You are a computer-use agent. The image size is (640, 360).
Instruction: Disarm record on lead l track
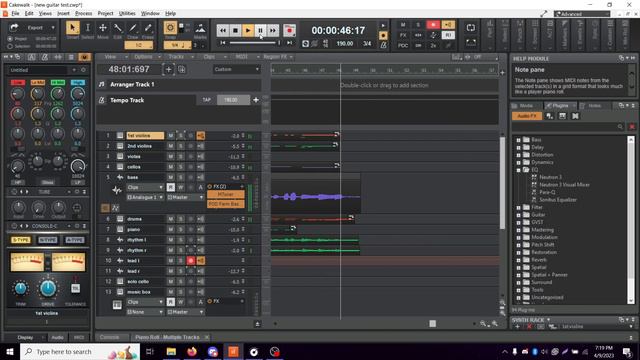[x=191, y=260]
